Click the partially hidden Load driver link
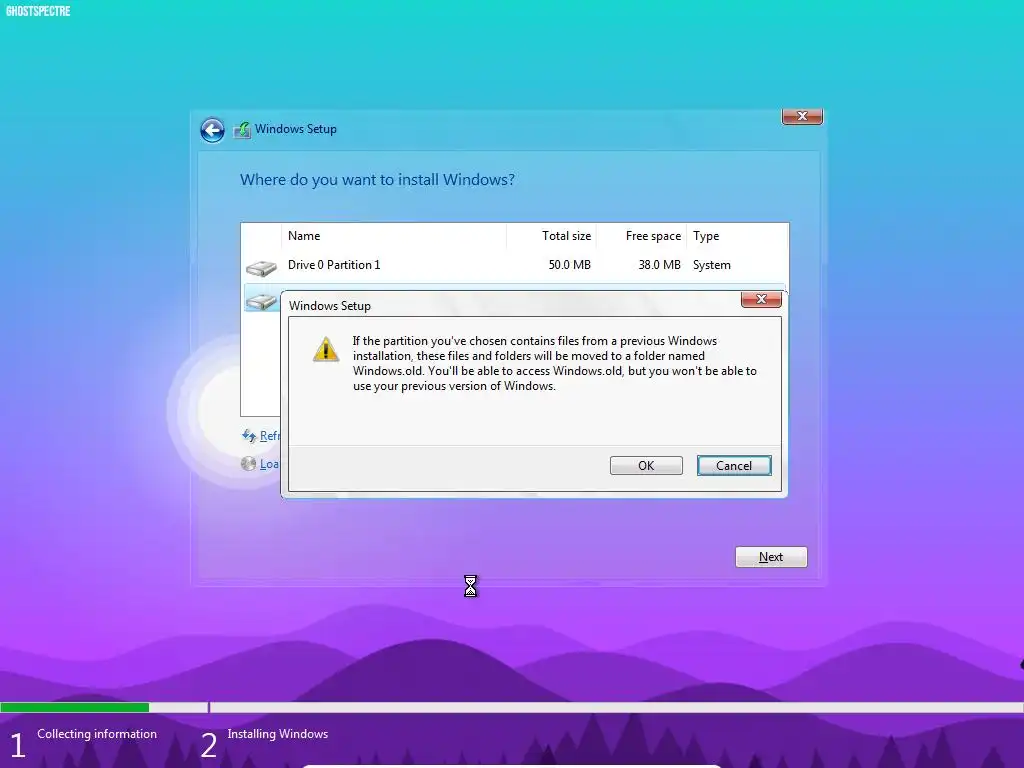 tap(270, 464)
